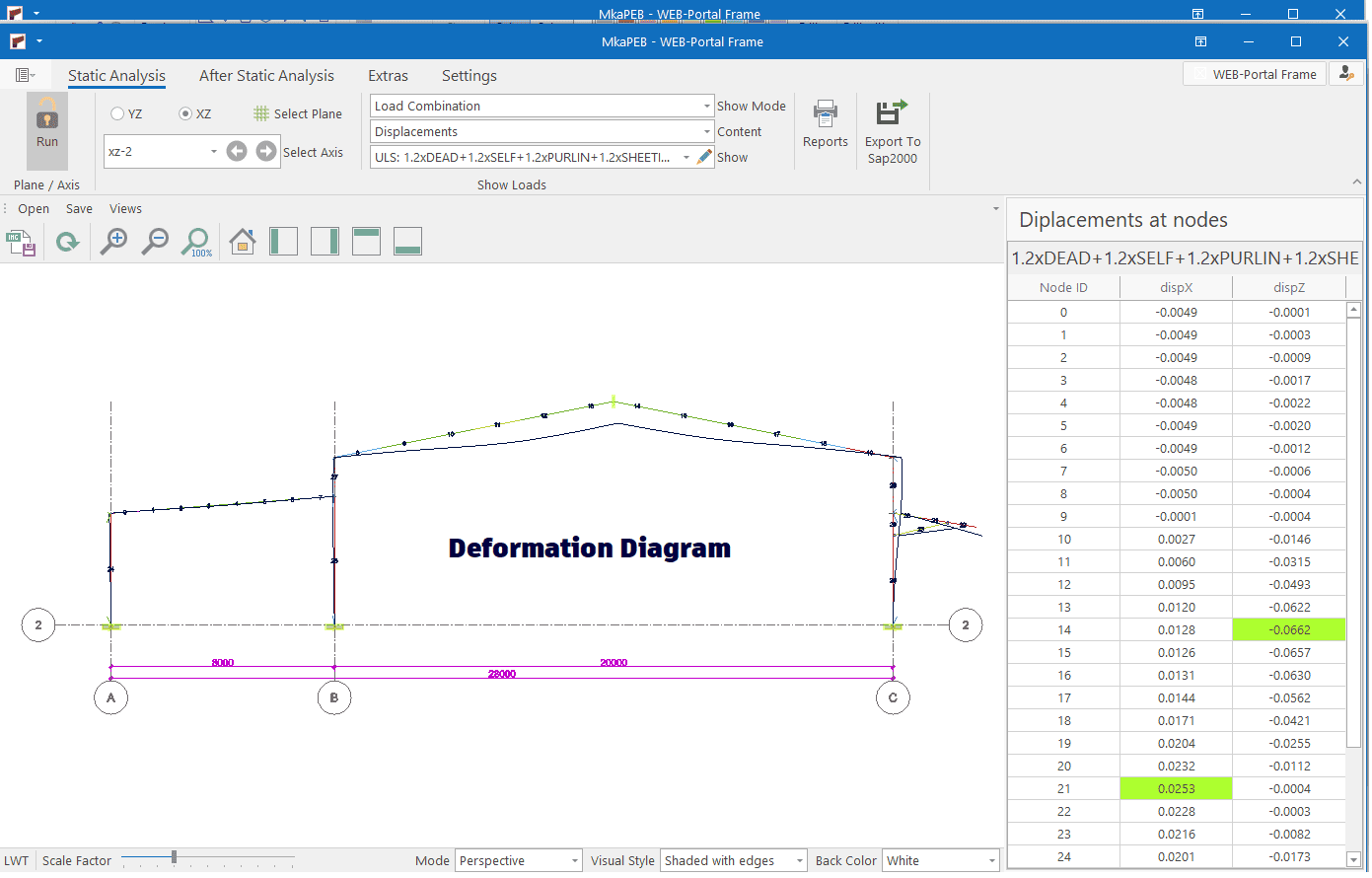Switch to After Static Analysis tab
1372x878 pixels.
(x=266, y=76)
